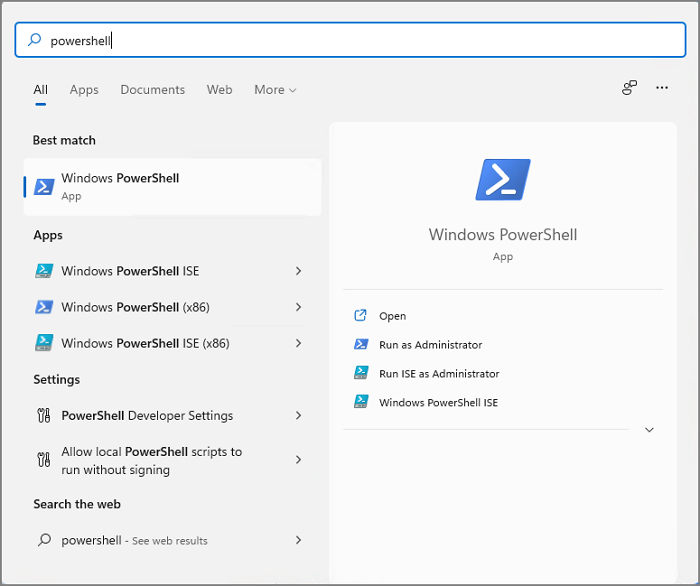Click the search box containing powershell
This screenshot has width=700, height=586.
[x=350, y=40]
